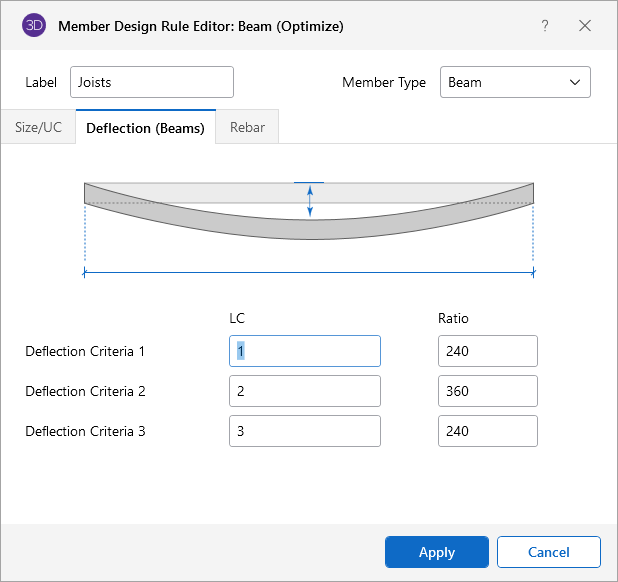Edit the Ratio for Deflection Criteria 1
Image resolution: width=618 pixels, height=582 pixels.
point(487,351)
